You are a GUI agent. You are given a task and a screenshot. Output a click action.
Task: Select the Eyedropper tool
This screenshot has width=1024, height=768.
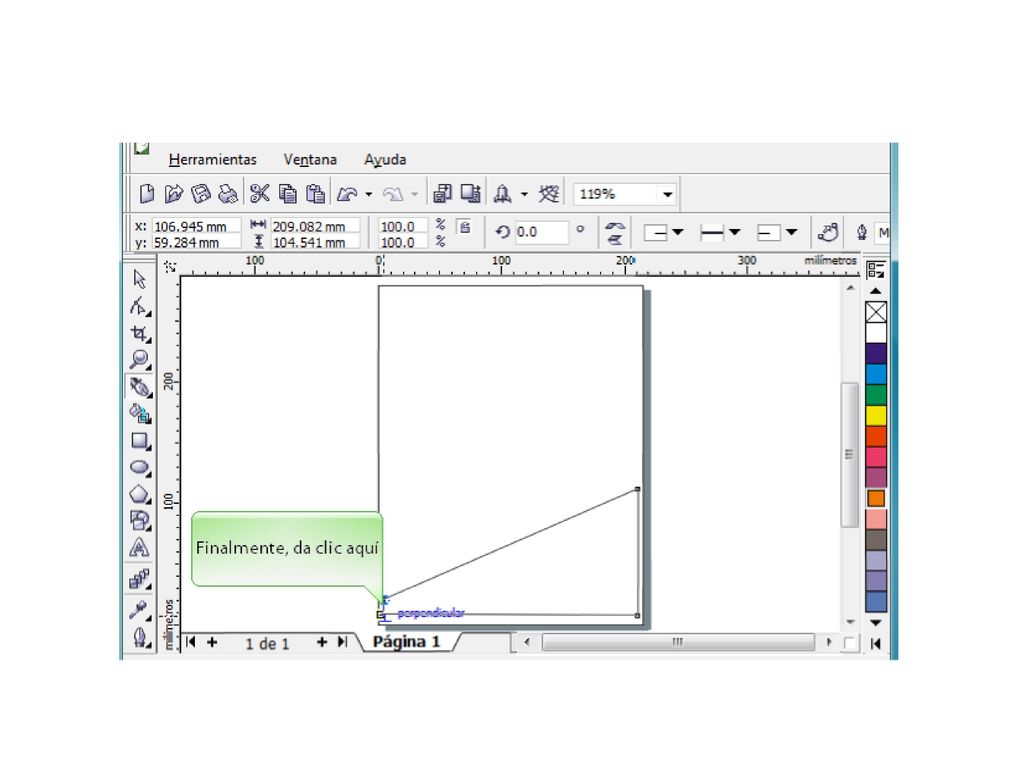coord(139,609)
